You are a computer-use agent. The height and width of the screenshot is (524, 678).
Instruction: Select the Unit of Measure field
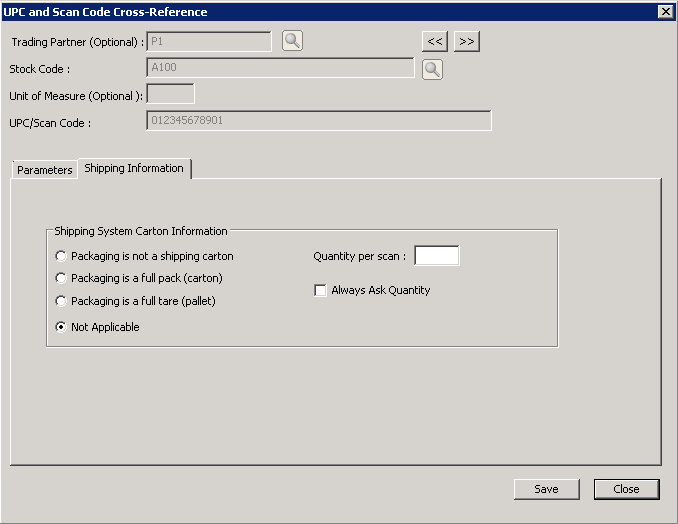tap(170, 94)
